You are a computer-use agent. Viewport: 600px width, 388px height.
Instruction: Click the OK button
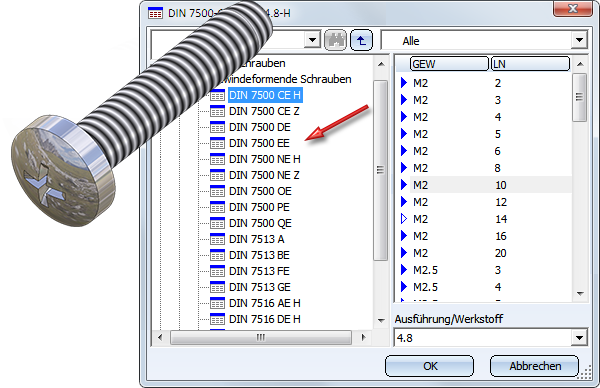(429, 366)
